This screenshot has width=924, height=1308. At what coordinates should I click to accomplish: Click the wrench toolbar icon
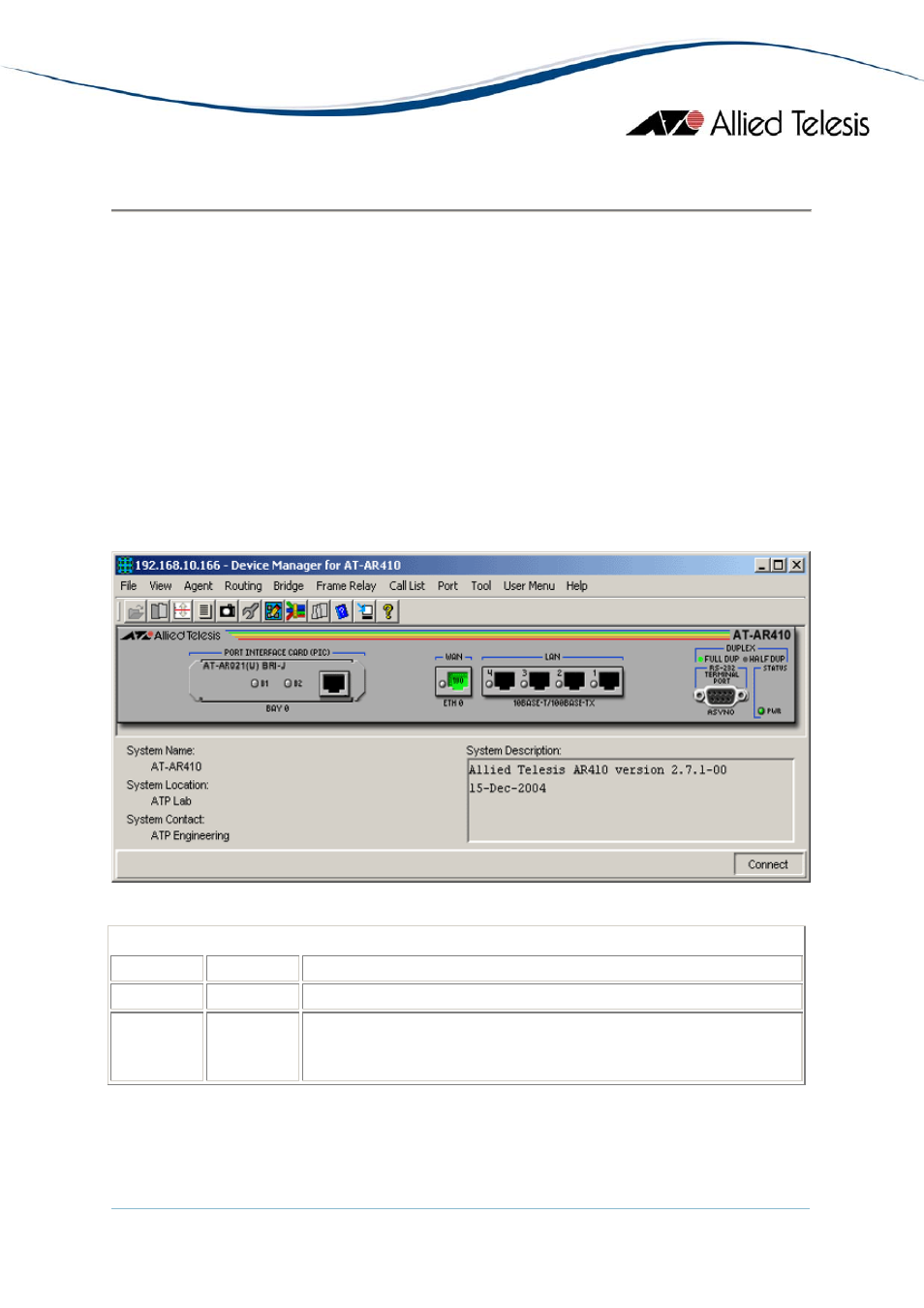pos(251,611)
